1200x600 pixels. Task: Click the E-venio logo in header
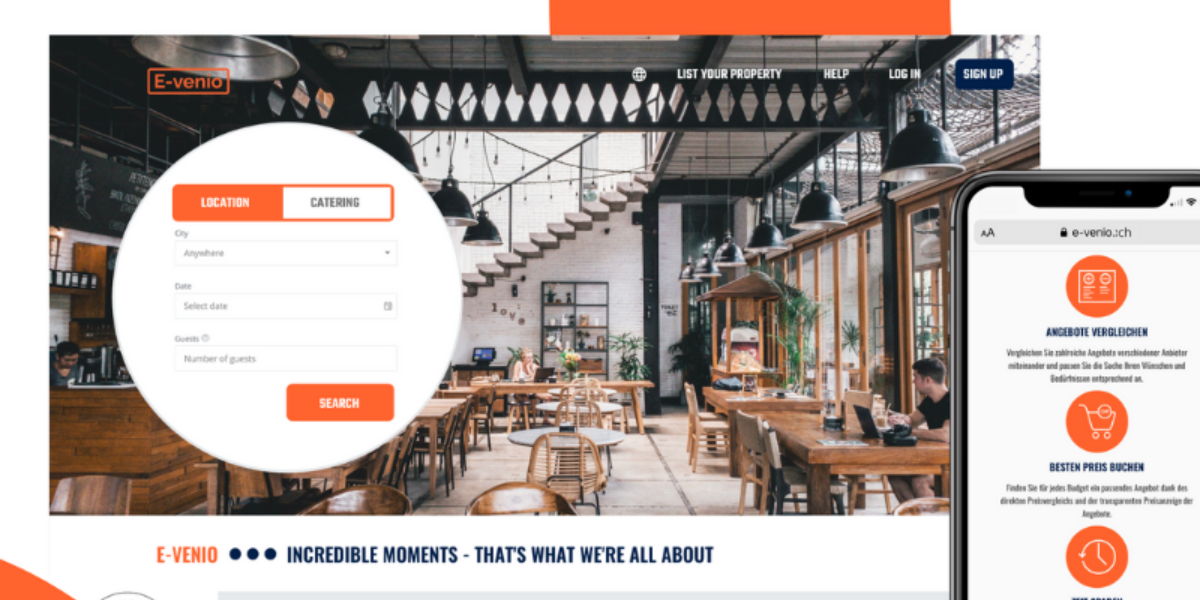pos(188,81)
